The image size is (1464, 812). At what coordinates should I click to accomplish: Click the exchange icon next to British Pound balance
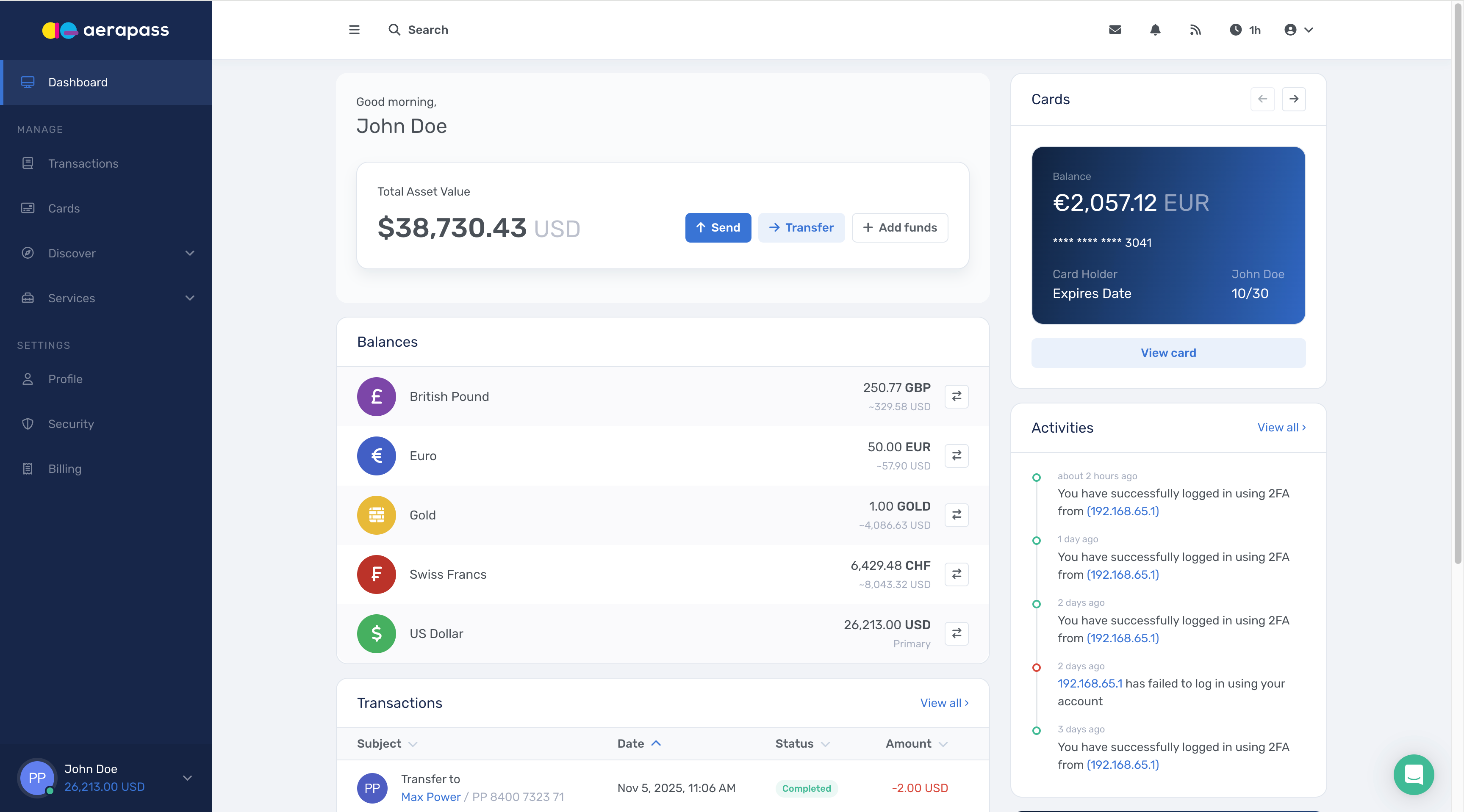coord(957,396)
